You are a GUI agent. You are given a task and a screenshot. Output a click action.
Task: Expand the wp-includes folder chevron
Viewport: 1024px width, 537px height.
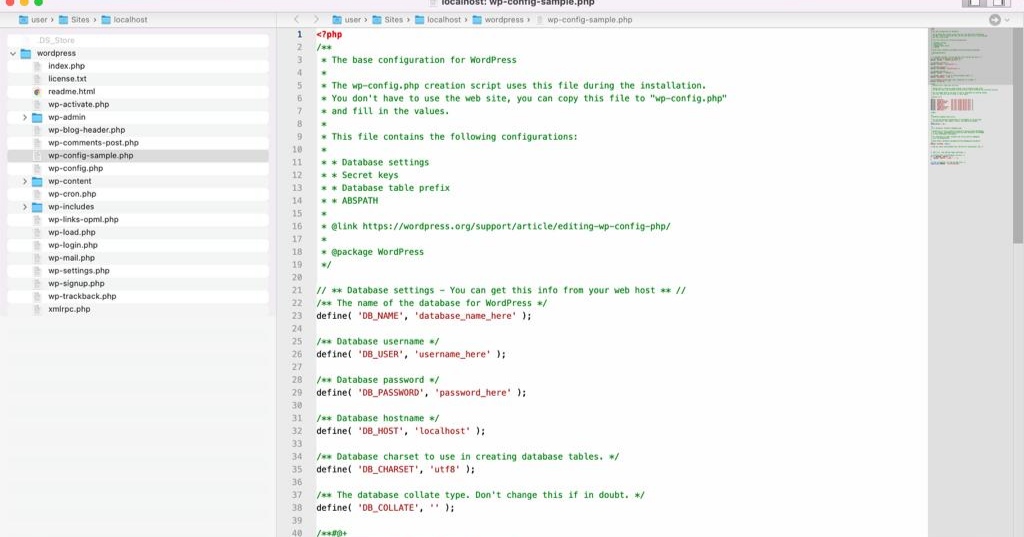[25, 207]
